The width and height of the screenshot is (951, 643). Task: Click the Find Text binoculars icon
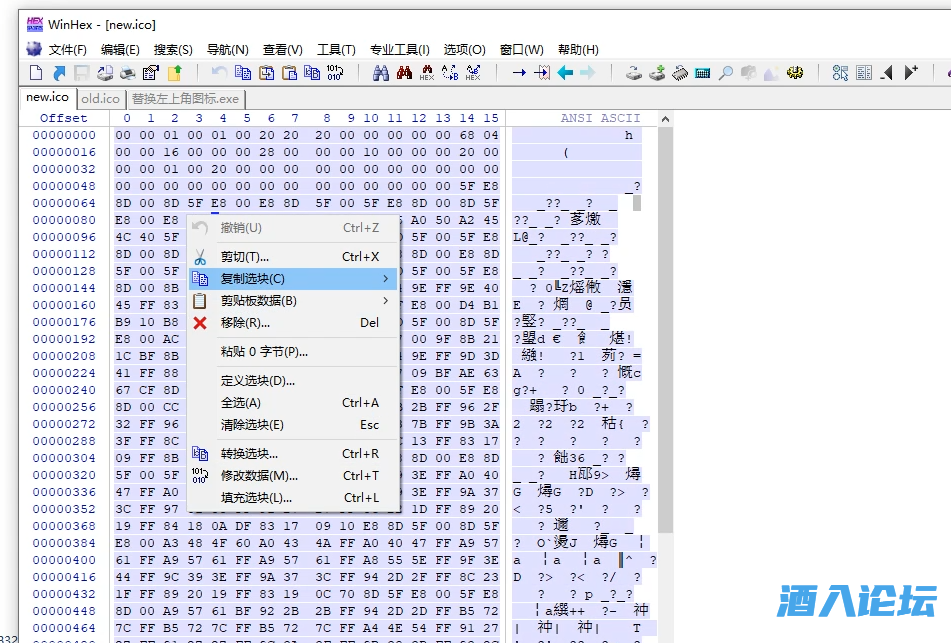[380, 73]
